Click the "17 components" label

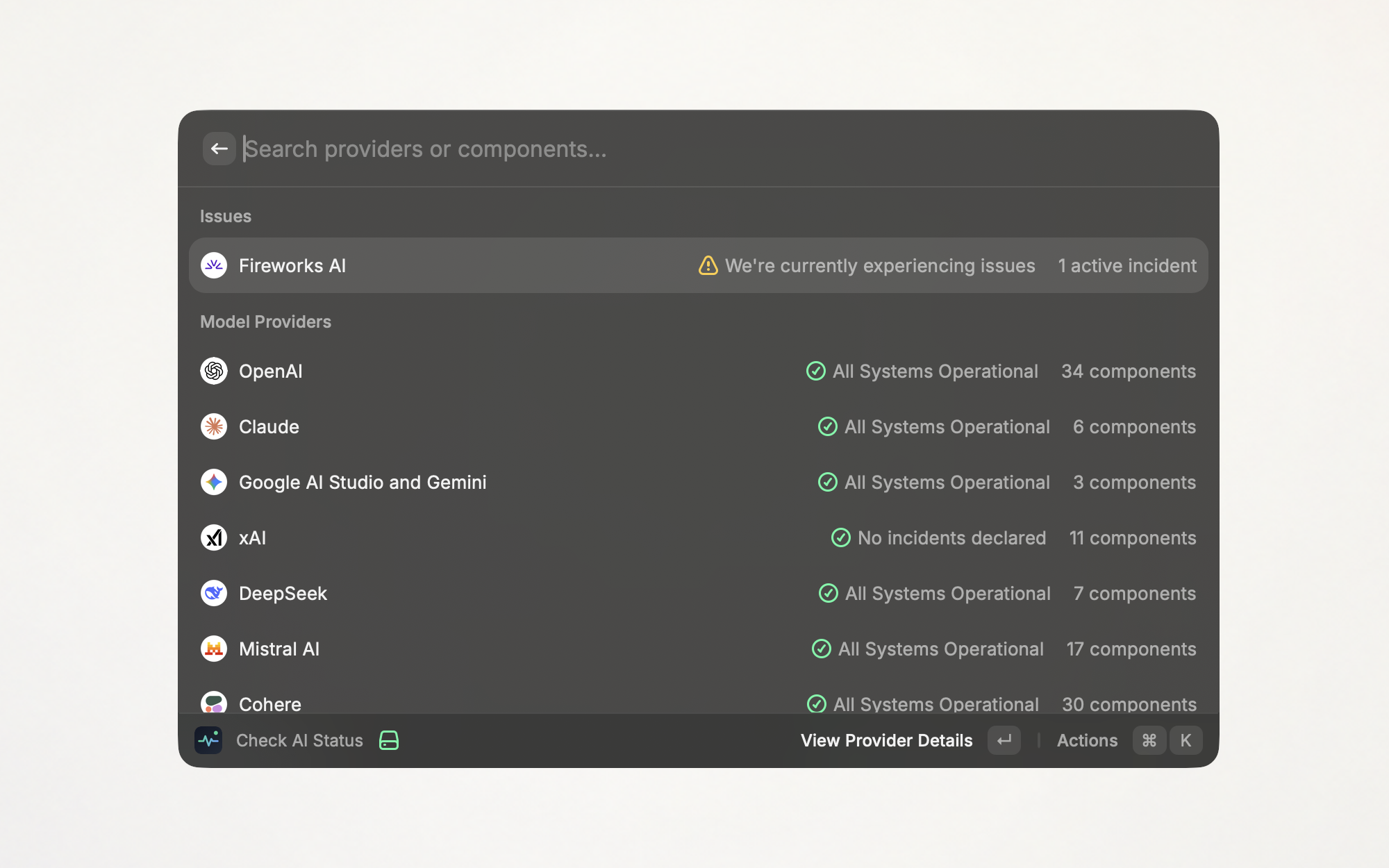coord(1131,649)
